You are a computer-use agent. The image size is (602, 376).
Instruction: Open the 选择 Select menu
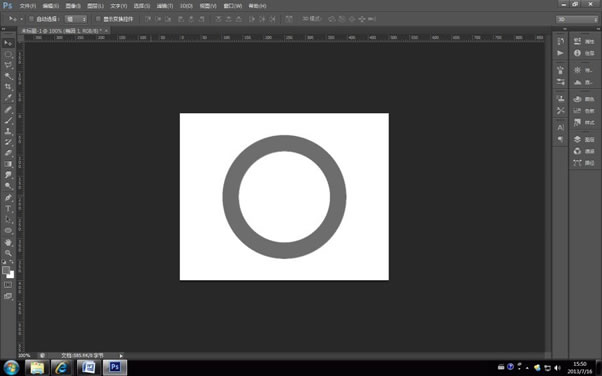point(142,6)
